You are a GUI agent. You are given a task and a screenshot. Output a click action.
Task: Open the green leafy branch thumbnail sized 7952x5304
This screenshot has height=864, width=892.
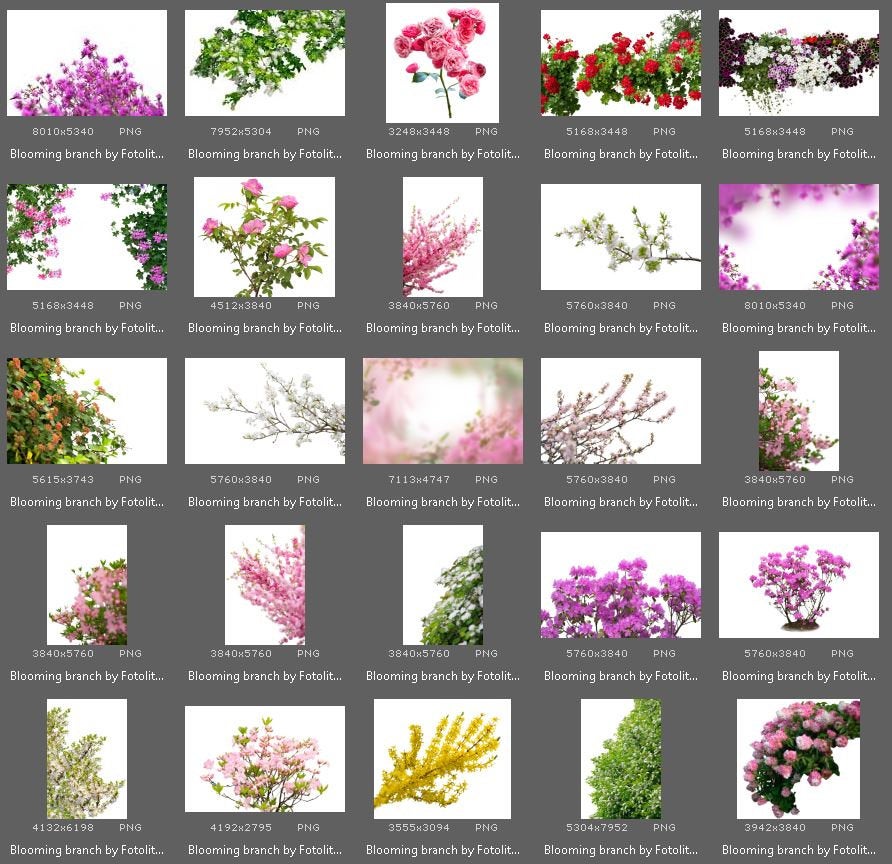pos(265,63)
